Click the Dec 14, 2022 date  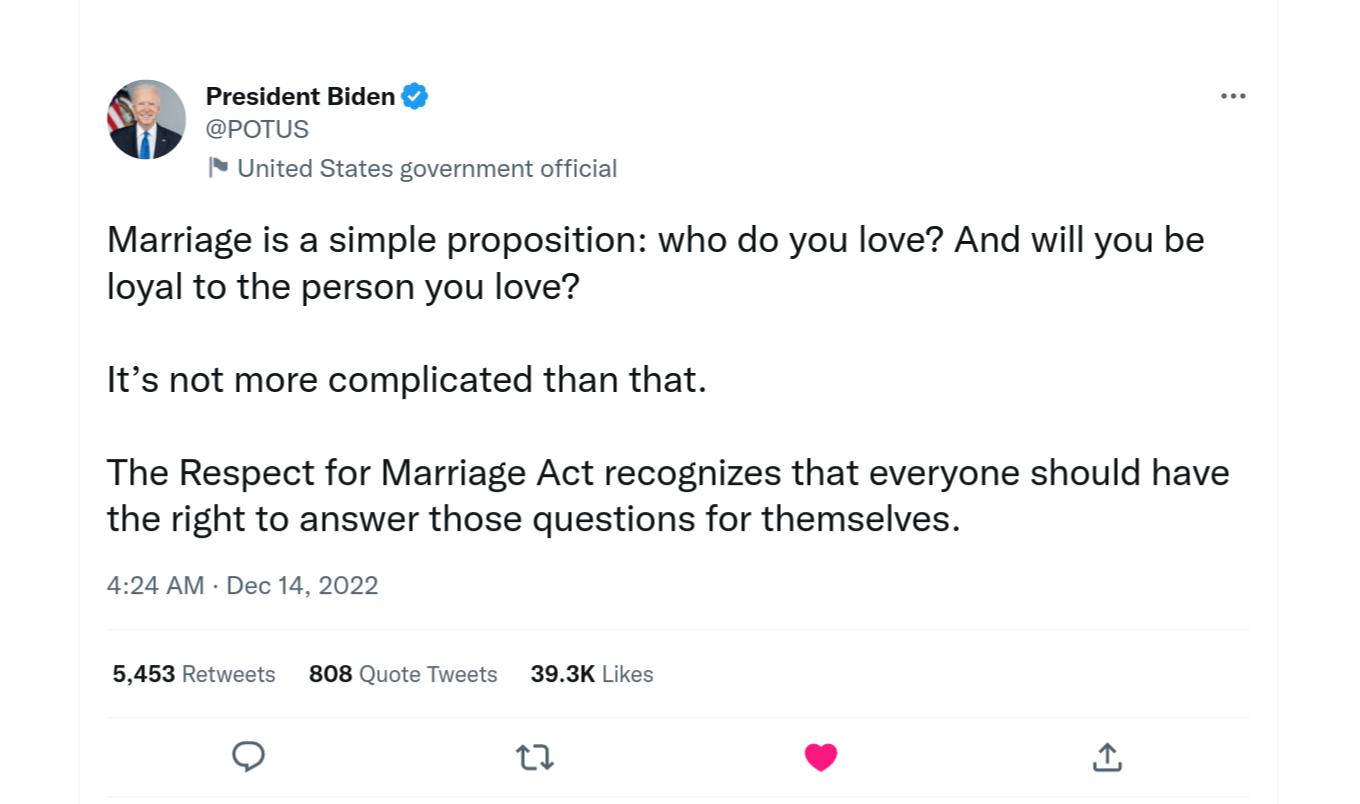(x=302, y=585)
